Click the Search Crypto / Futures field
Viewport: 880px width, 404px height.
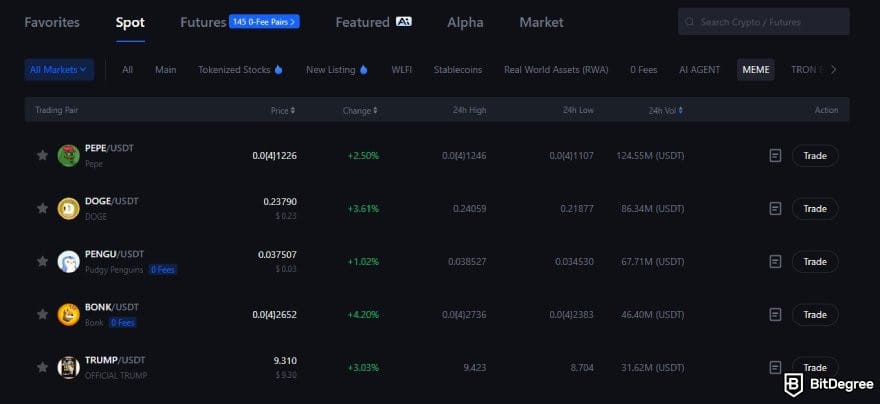pyautogui.click(x=764, y=22)
